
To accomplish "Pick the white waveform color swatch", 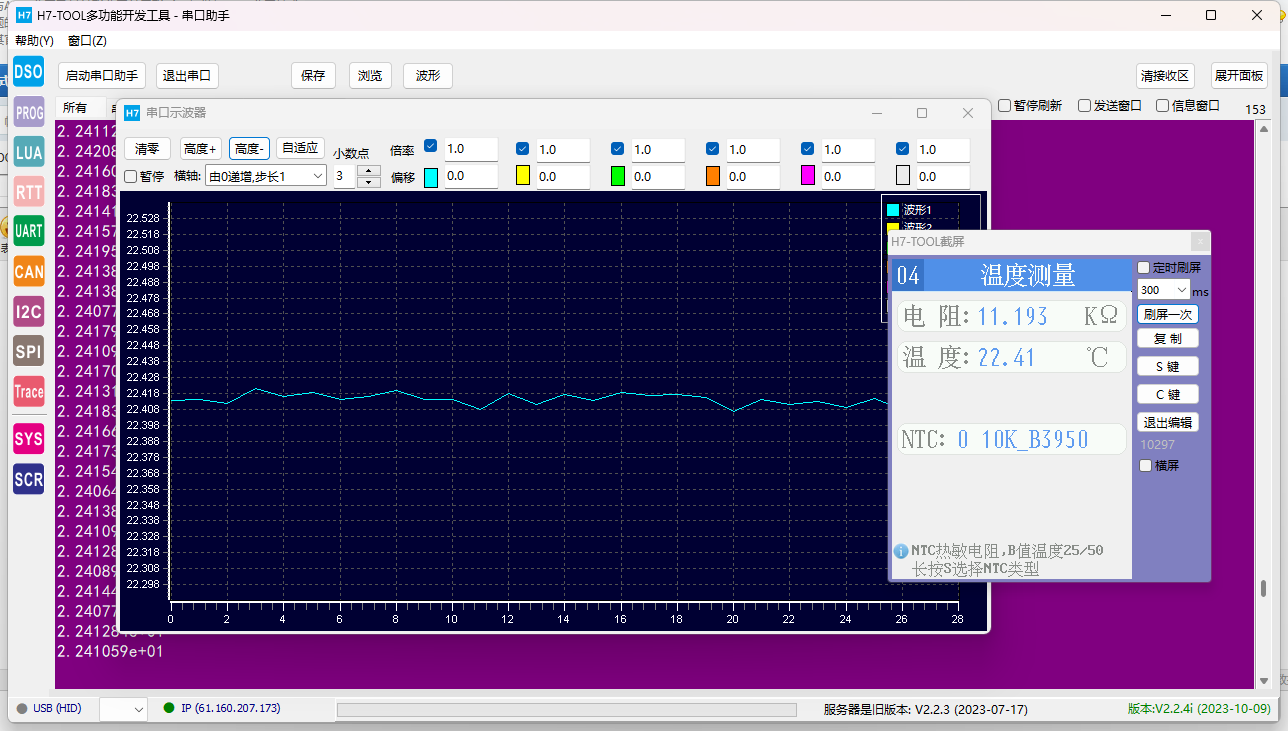I will [x=903, y=176].
